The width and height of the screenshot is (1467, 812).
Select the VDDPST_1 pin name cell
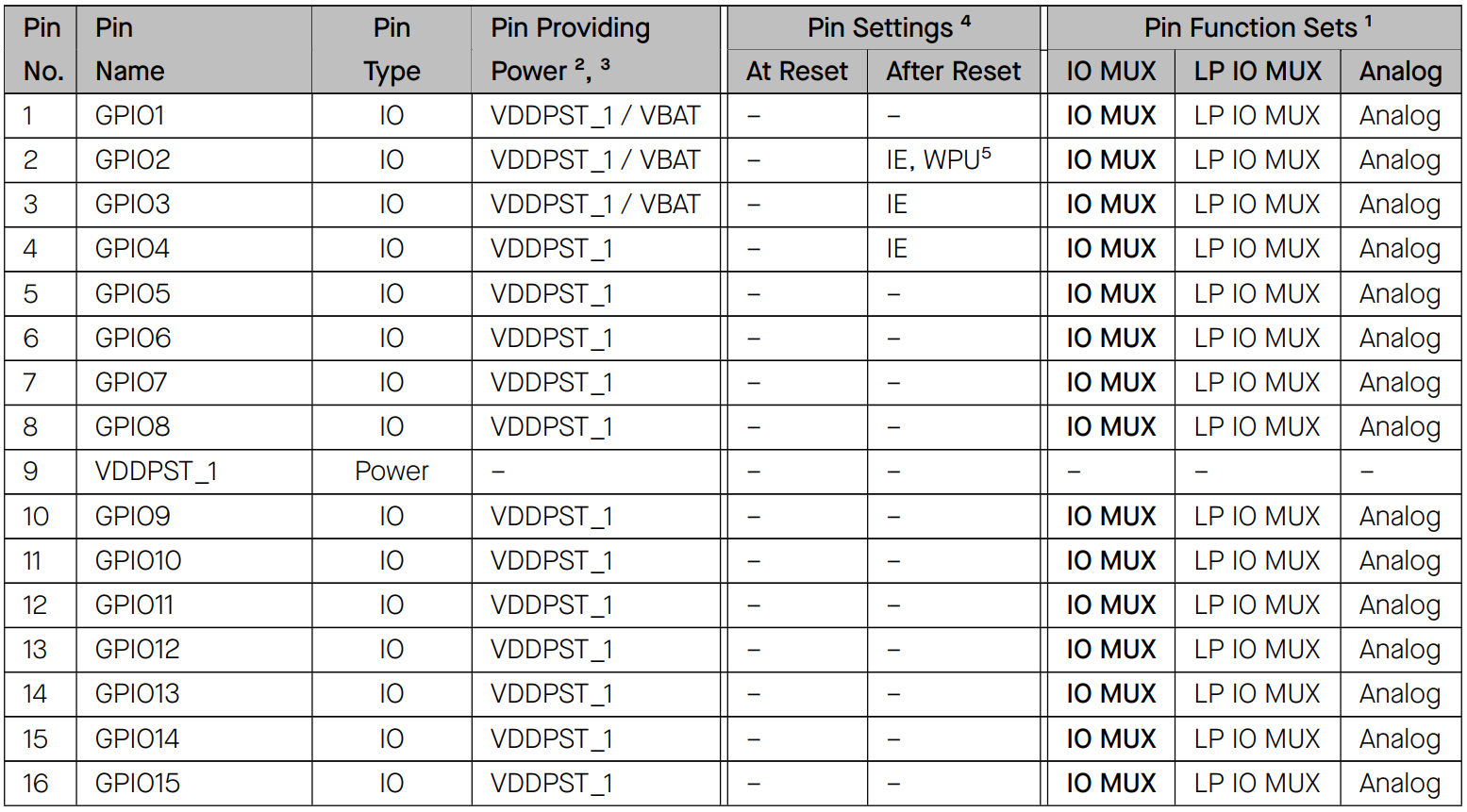tap(156, 472)
